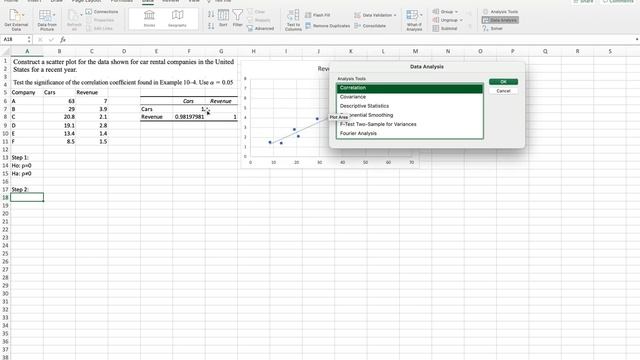Screen dimensions: 640x360
Task: Expand the formula bar chevron at right
Action: [x=637, y=40]
